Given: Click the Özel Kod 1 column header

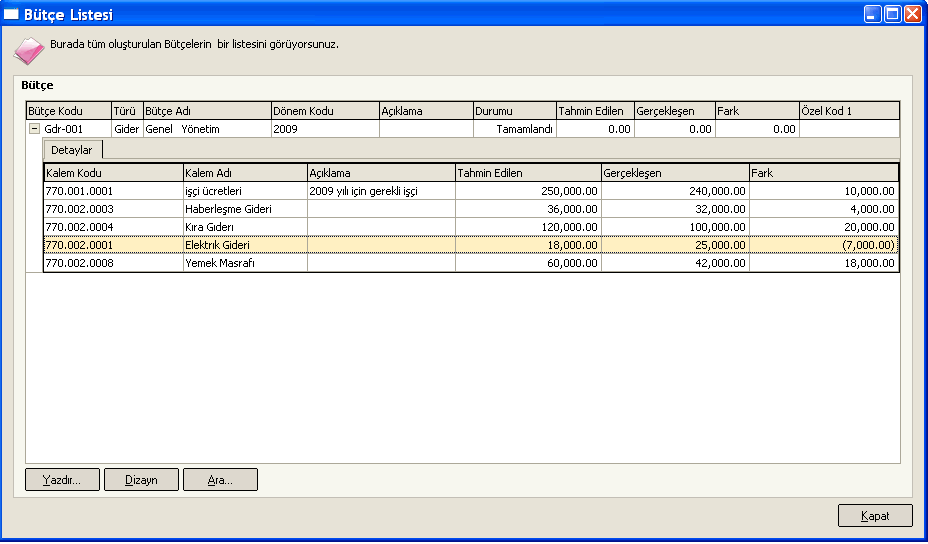Looking at the screenshot, I should 849,111.
